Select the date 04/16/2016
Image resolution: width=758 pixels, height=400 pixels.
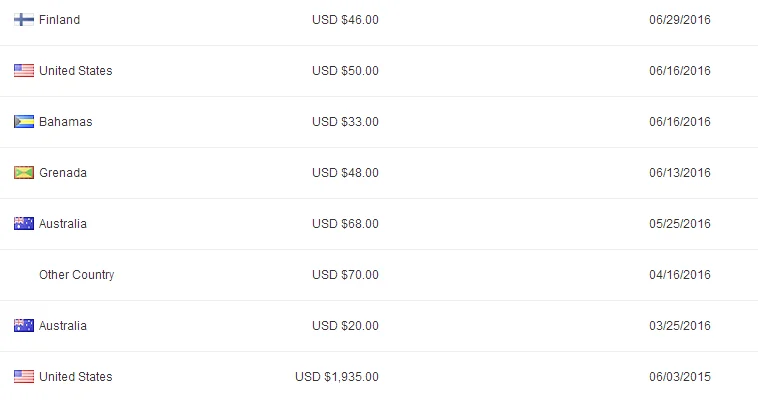click(680, 275)
